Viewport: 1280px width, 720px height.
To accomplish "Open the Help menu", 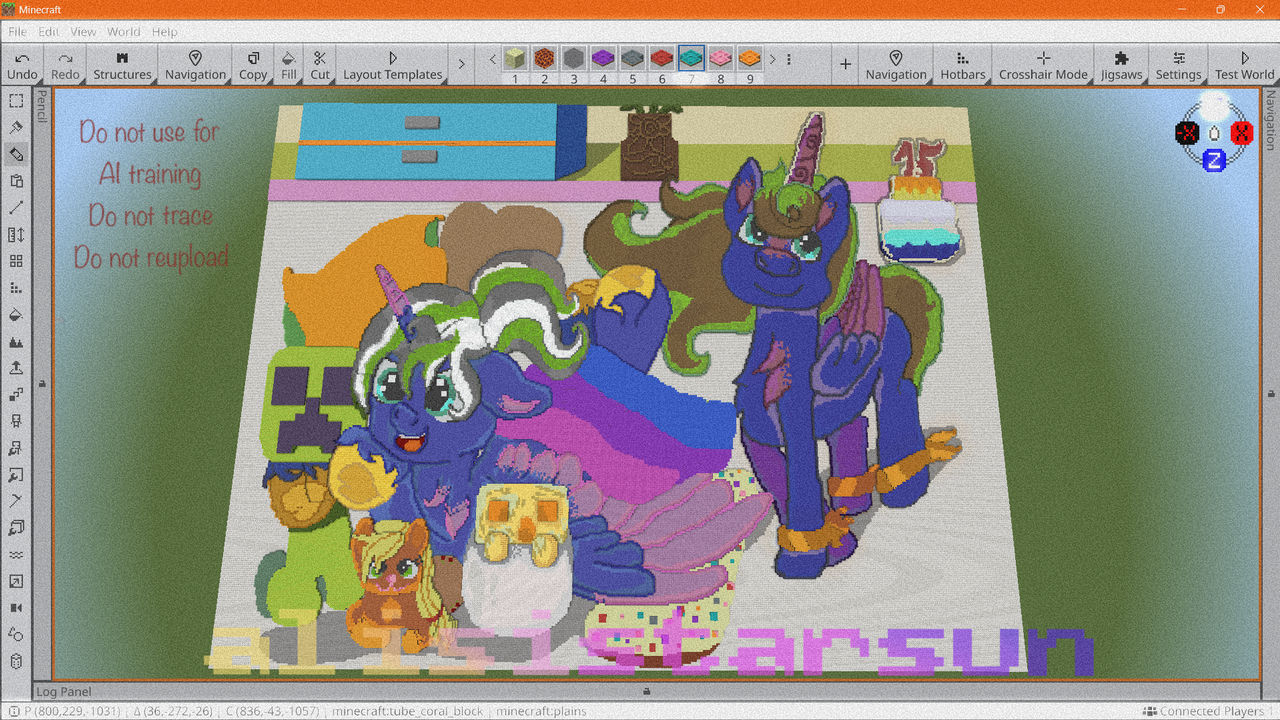I will click(x=165, y=32).
